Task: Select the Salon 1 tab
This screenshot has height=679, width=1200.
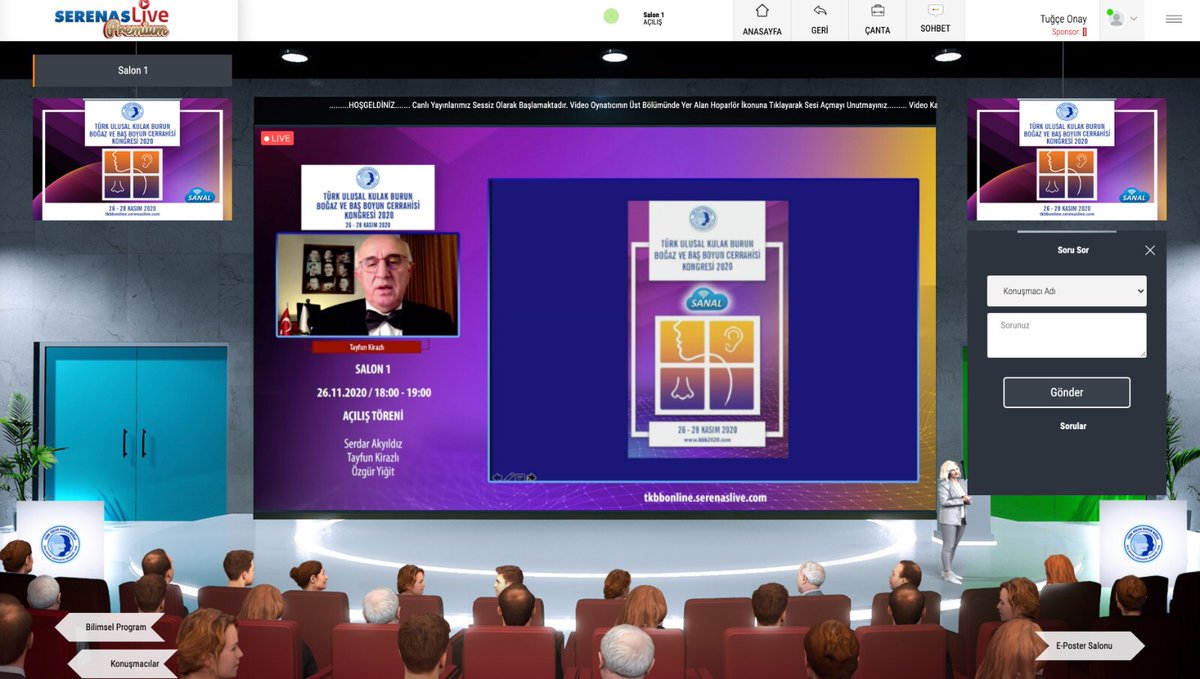Action: [x=132, y=70]
